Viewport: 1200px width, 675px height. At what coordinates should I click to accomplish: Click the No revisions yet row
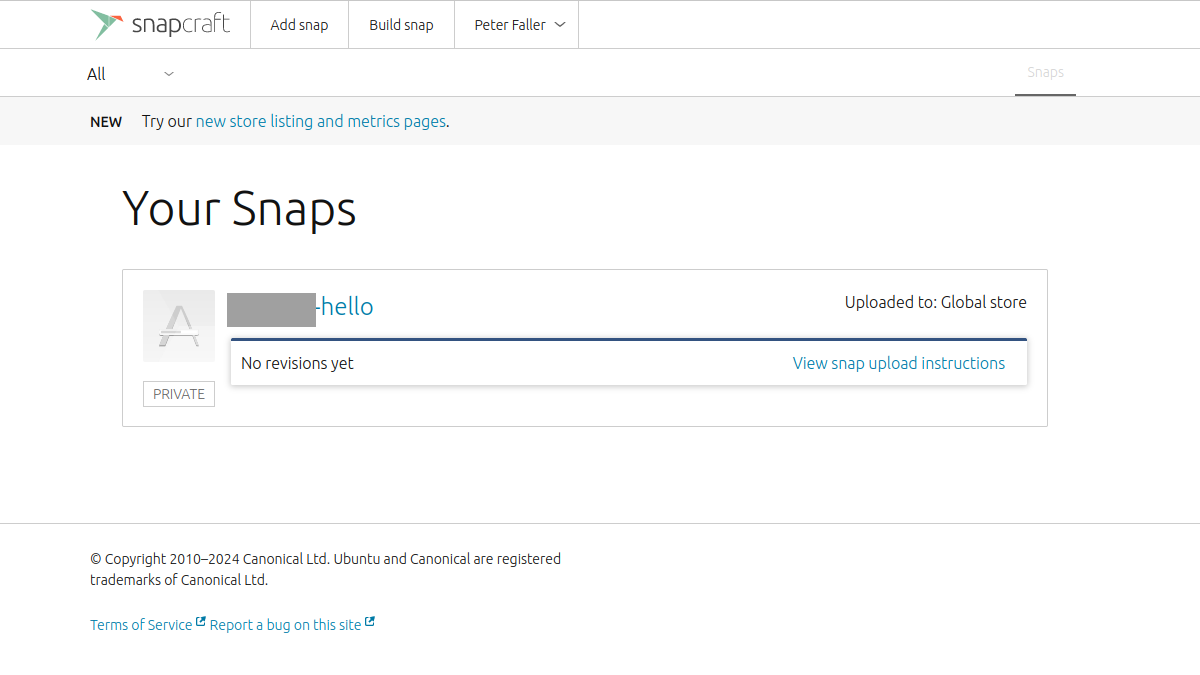629,362
